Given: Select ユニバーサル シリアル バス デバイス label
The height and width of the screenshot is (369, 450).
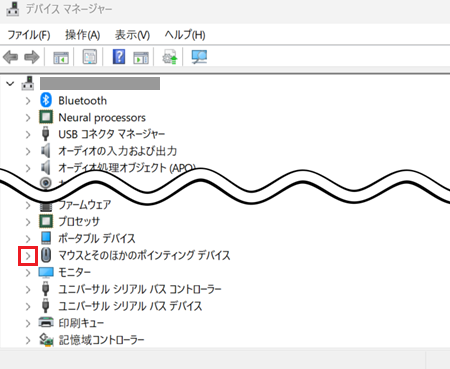Looking at the screenshot, I should coord(130,306).
